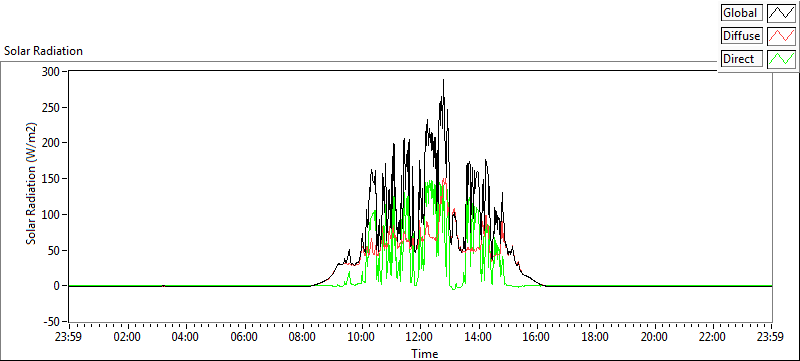The height and width of the screenshot is (361, 800).
Task: Select the Direct legend label
Action: 742,59
